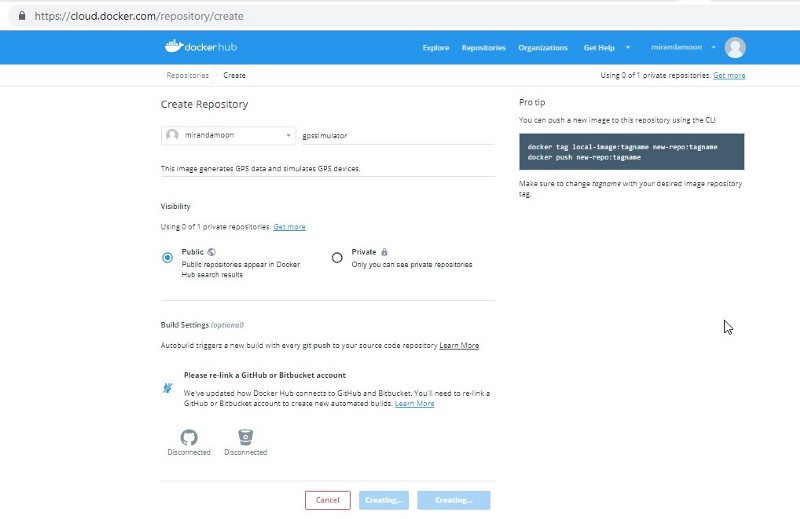Click the GitHub Disconnected icon
Viewport: 800px width, 519px height.
[189, 437]
